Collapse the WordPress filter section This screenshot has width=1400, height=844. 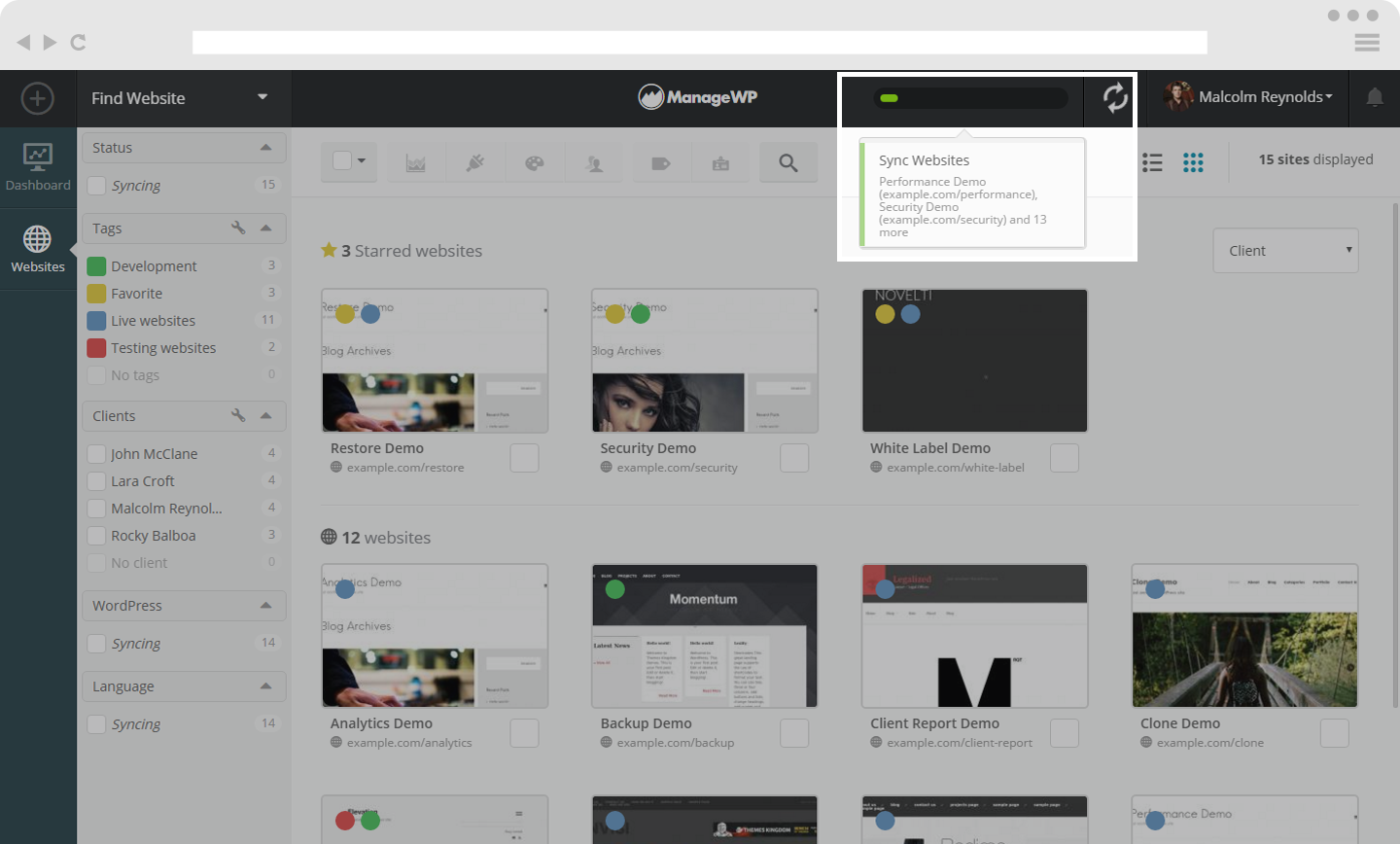[265, 605]
